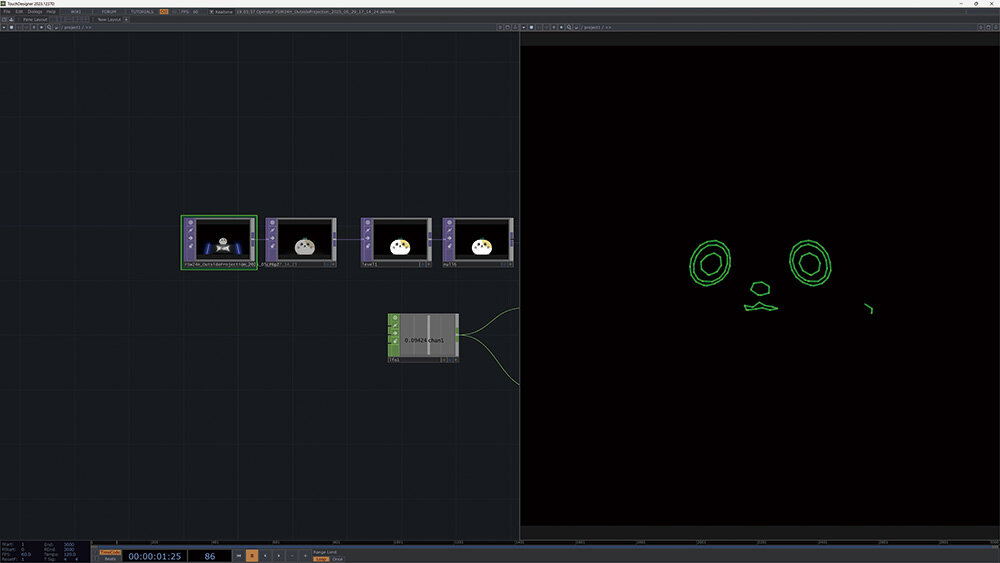Switch timeline display to TimeCode mode
The height and width of the screenshot is (563, 1000).
pyautogui.click(x=110, y=552)
